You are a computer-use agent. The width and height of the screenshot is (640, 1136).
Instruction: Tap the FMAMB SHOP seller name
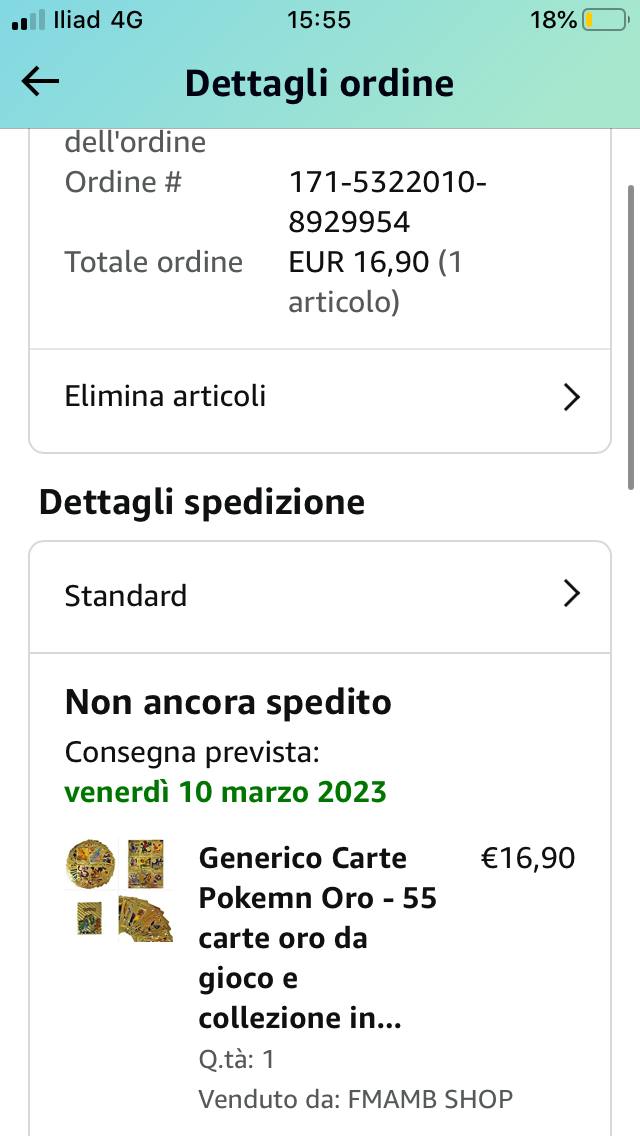click(x=430, y=1100)
